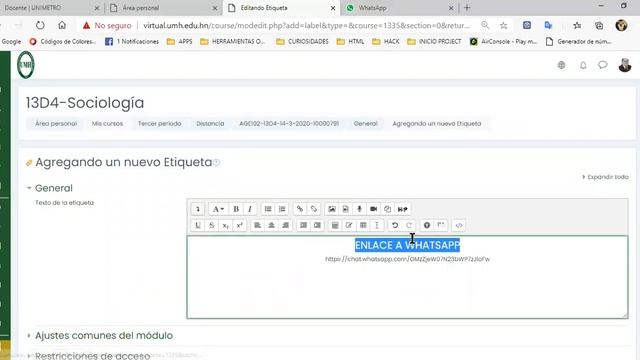This screenshot has width=640, height=360.
Task: Open the language globe menu
Action: [x=562, y=65]
